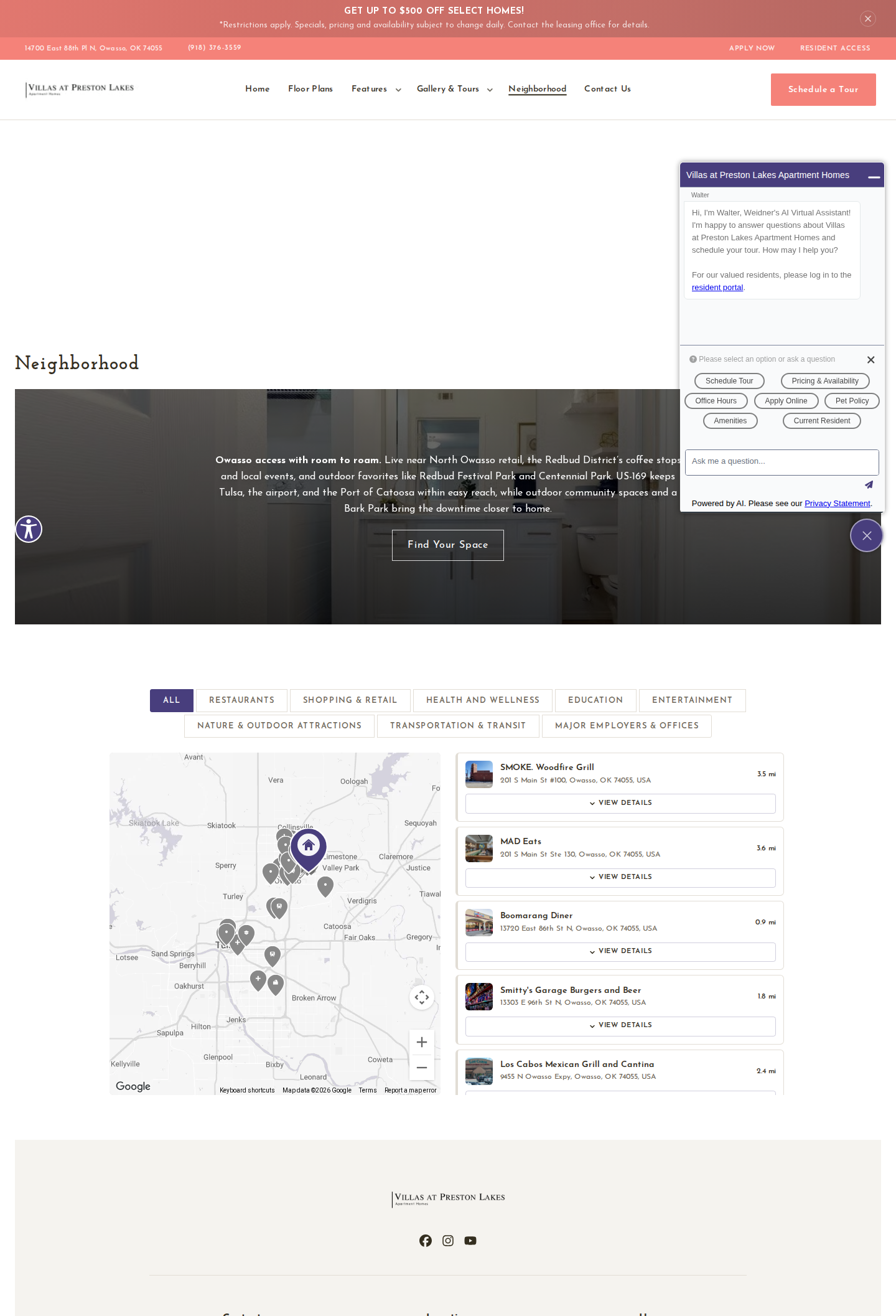
Task: Close the $500 off promo banner
Action: (868, 19)
